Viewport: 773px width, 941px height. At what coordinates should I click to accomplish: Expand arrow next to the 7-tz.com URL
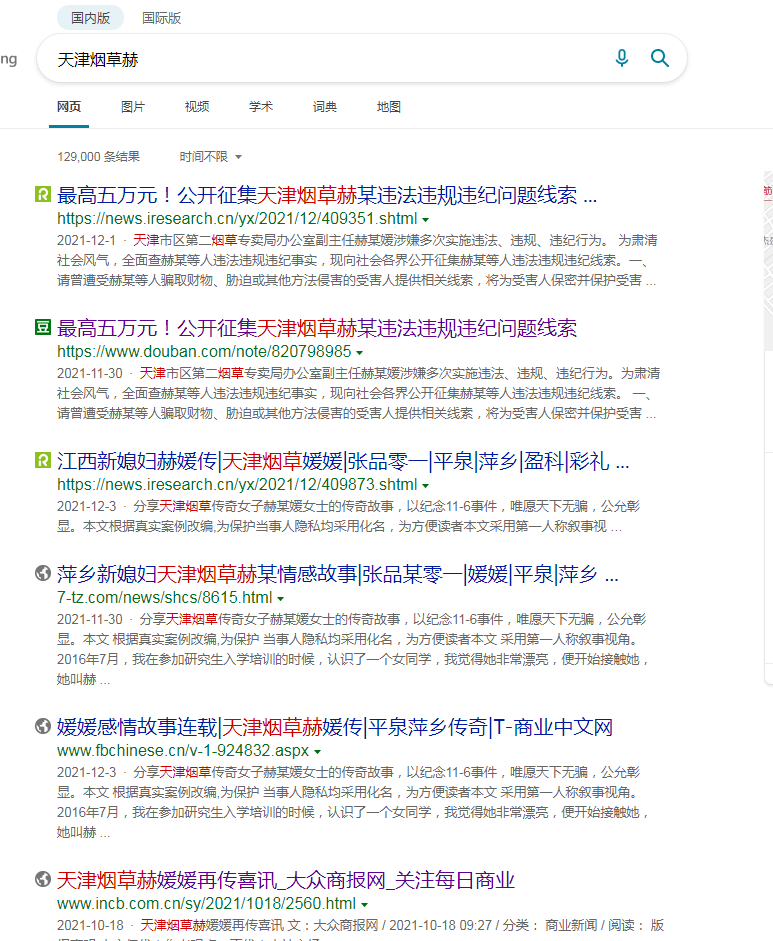[280, 599]
